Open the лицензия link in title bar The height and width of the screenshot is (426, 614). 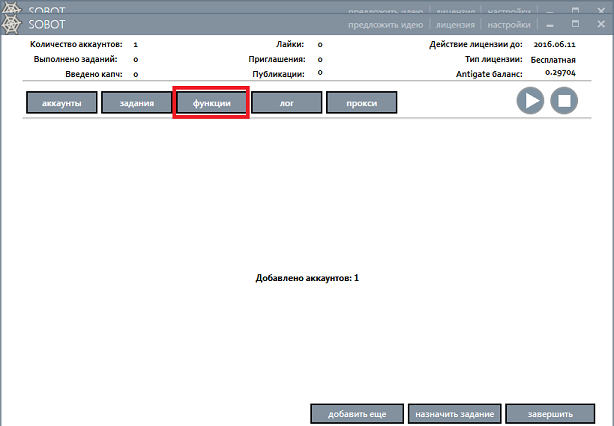point(455,24)
